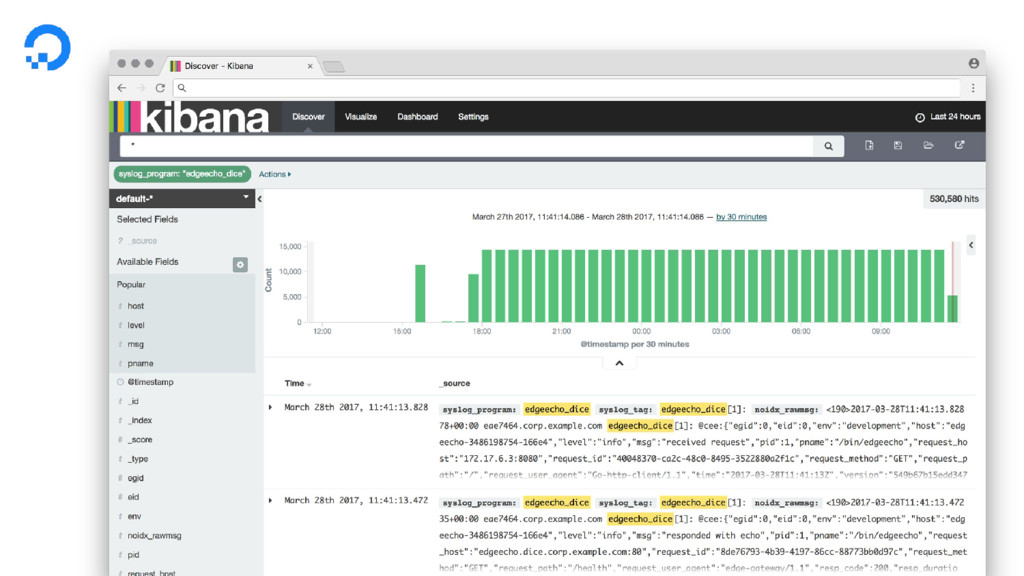The width and height of the screenshot is (1024, 576).
Task: Click the Kibana logo
Action: click(x=189, y=117)
